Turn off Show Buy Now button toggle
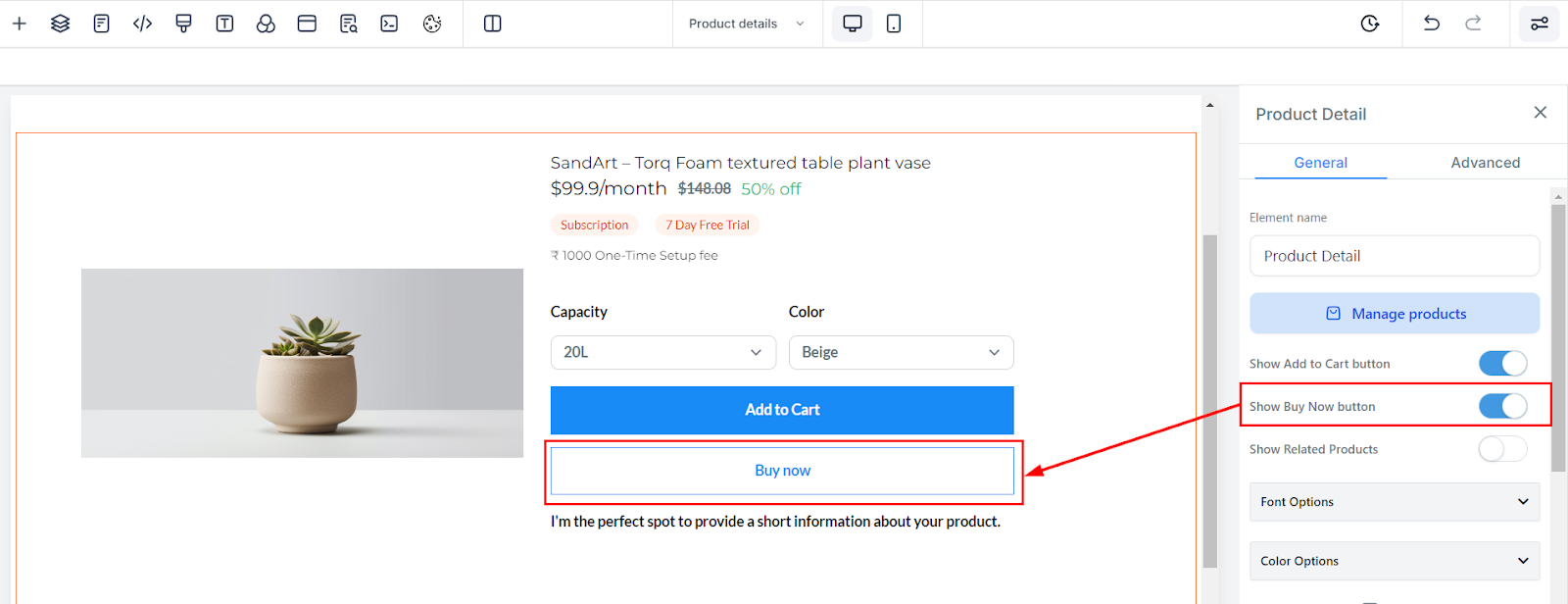1568x604 pixels. coord(1502,406)
